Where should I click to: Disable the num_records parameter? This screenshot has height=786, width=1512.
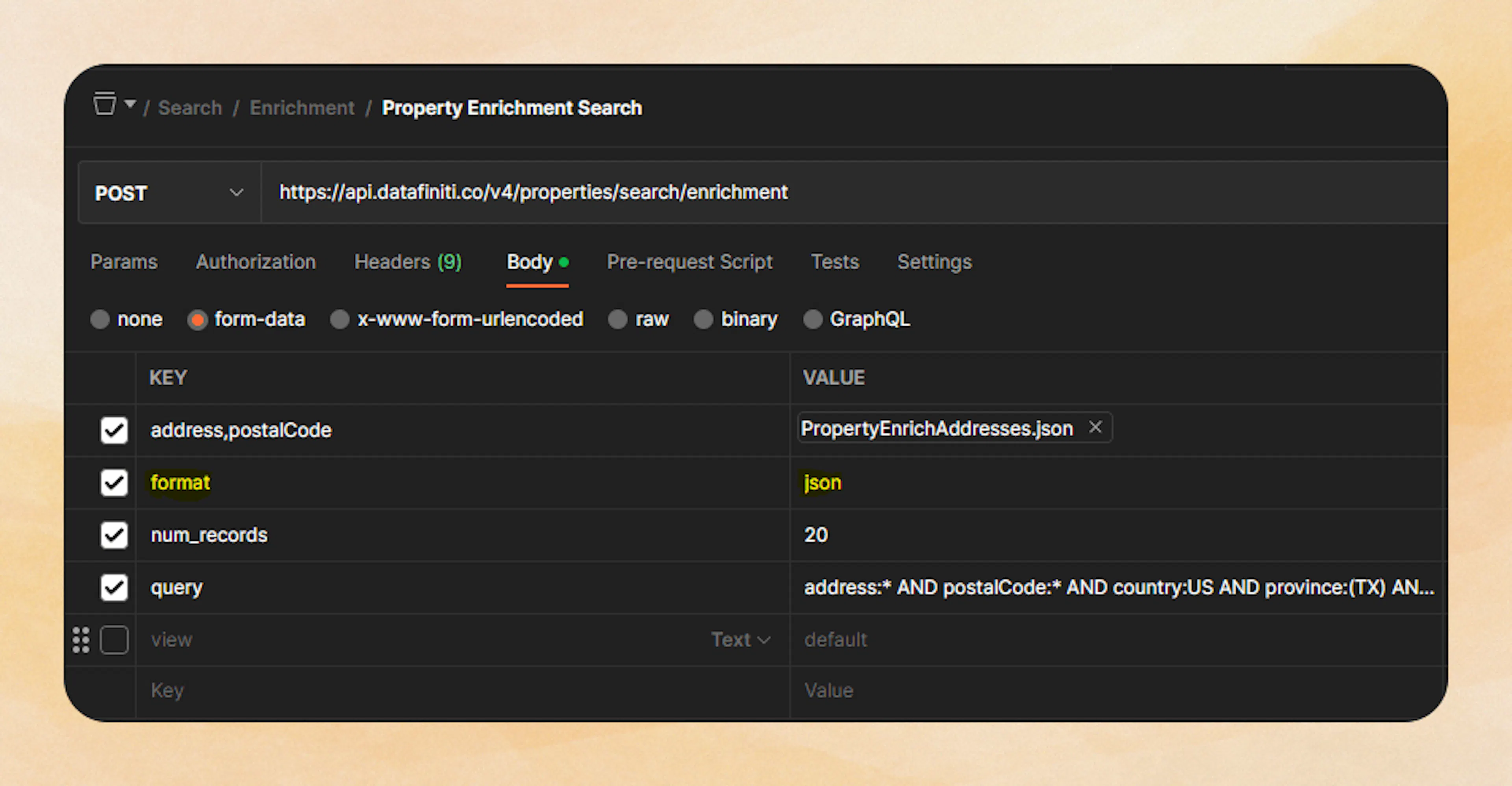[x=114, y=535]
